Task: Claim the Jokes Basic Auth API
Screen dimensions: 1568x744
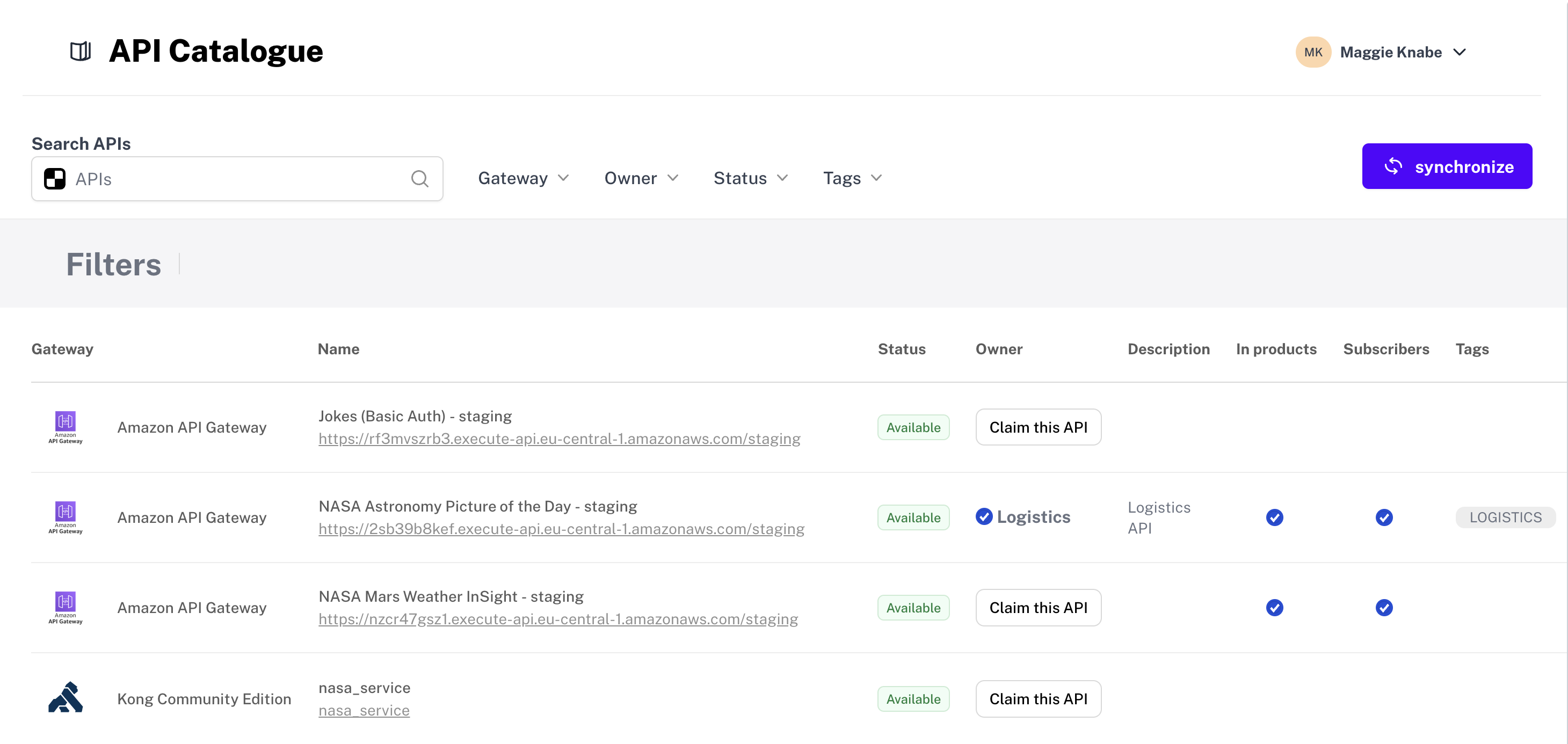Action: (1039, 427)
